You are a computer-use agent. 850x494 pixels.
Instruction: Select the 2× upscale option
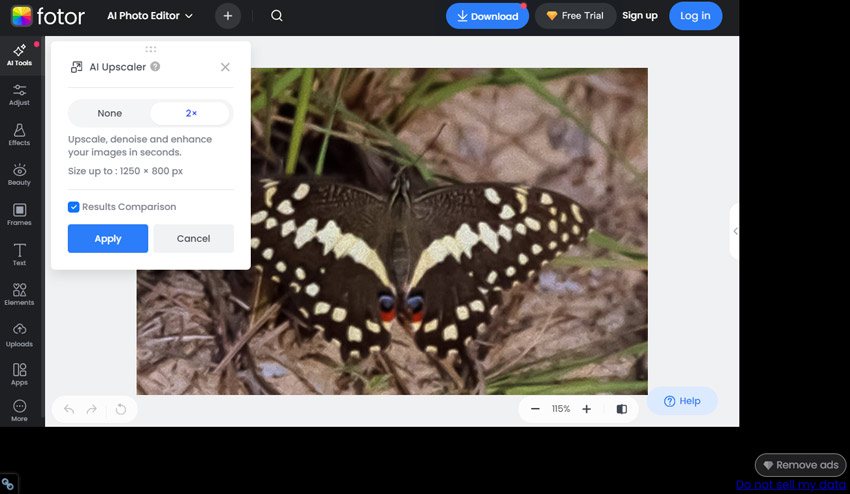click(x=191, y=113)
